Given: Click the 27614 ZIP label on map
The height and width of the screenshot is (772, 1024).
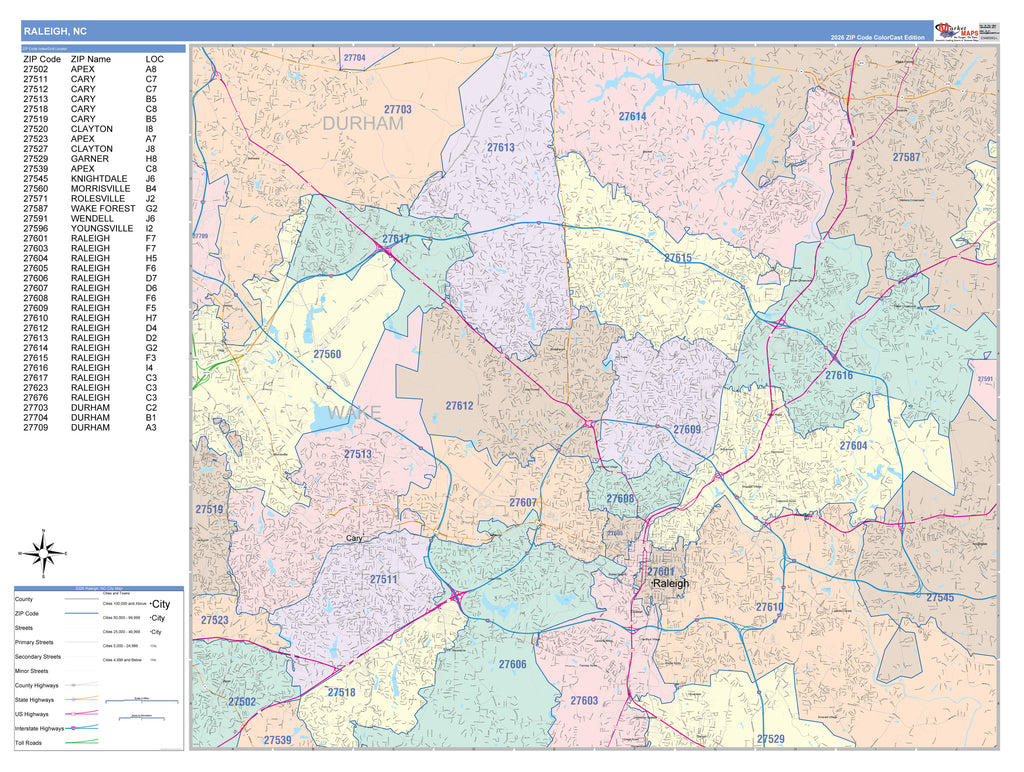Looking at the screenshot, I should (x=632, y=117).
